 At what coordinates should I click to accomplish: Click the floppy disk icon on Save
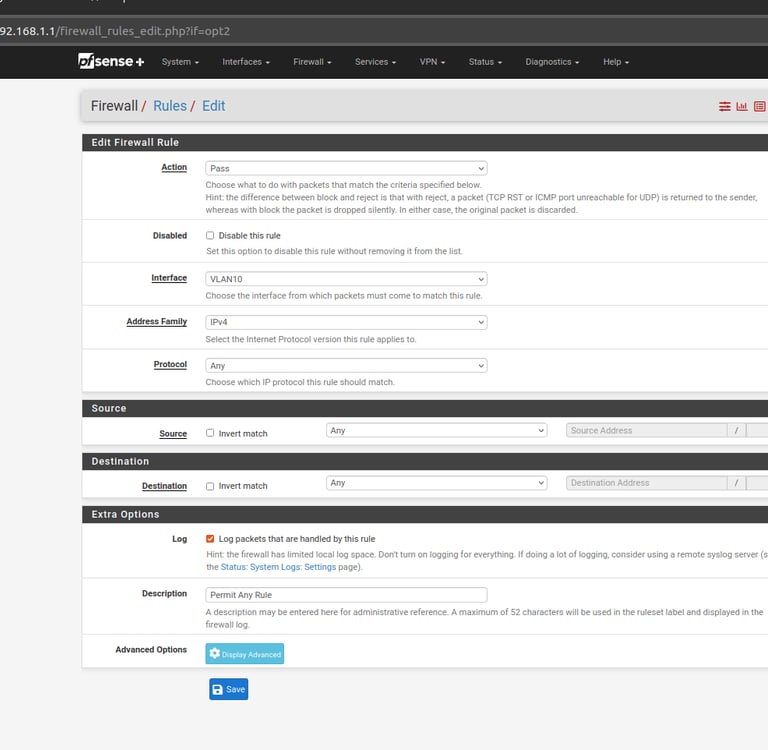click(217, 689)
